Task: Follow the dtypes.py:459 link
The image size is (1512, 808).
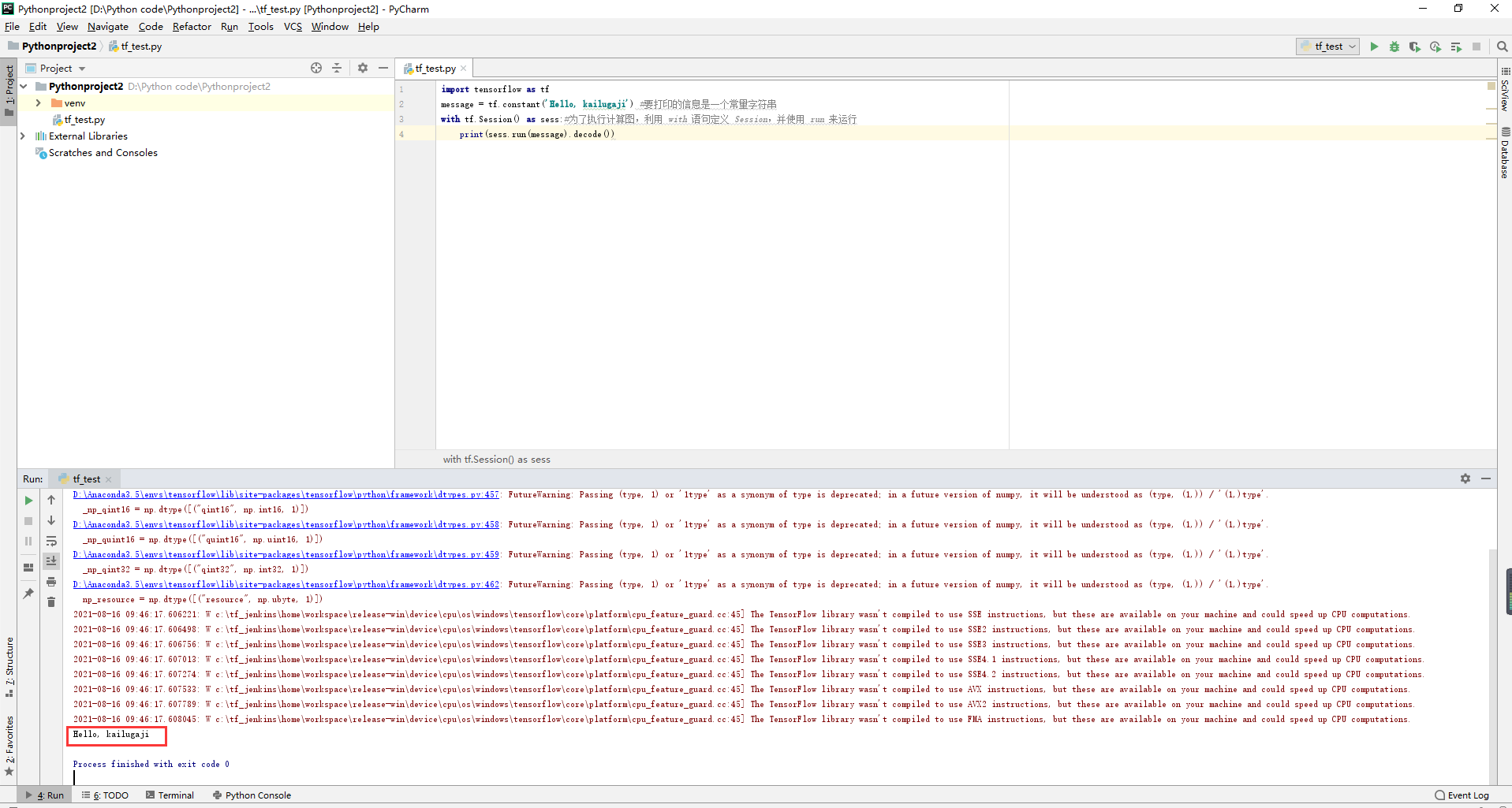Action: [x=286, y=555]
